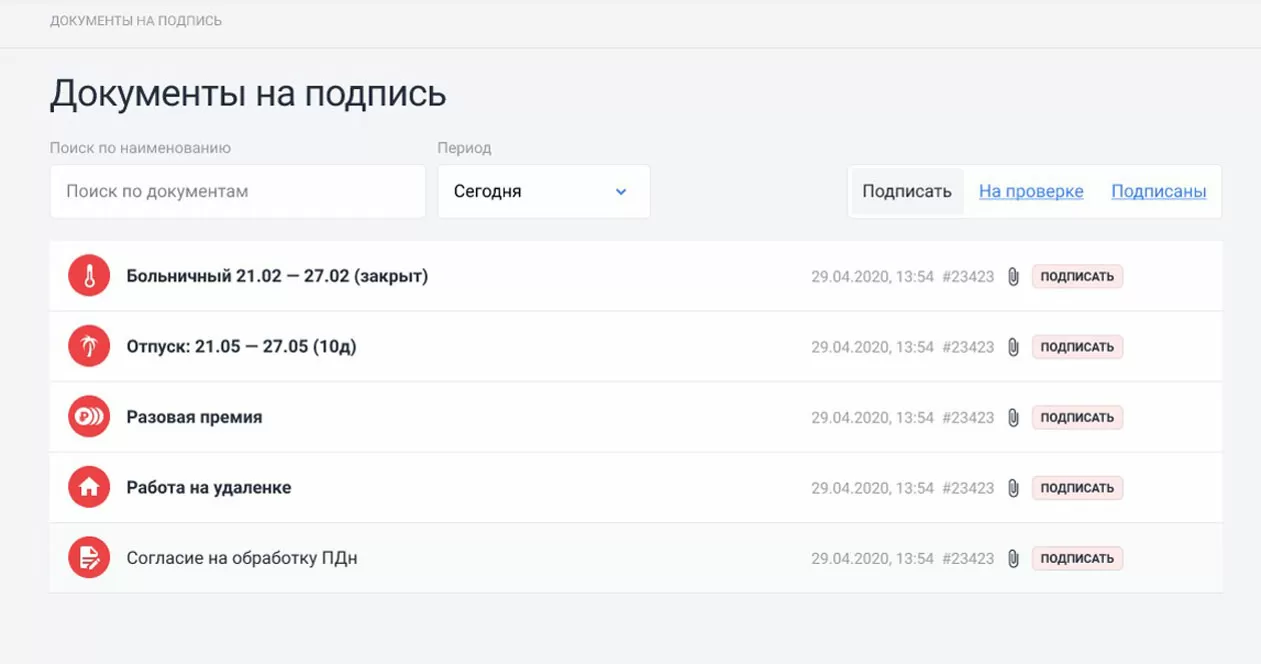Click the palm tree vacation icon
The height and width of the screenshot is (664, 1261).
(x=88, y=346)
